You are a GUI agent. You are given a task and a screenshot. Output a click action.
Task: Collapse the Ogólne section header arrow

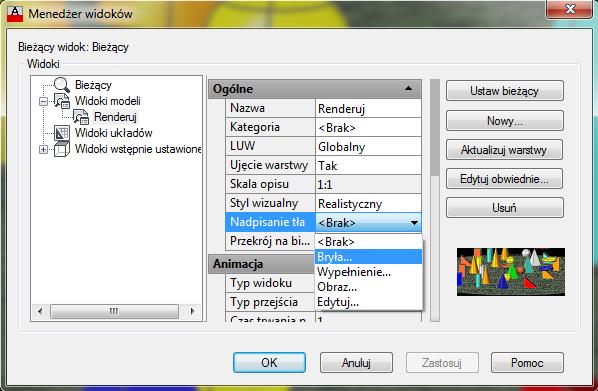click(408, 88)
